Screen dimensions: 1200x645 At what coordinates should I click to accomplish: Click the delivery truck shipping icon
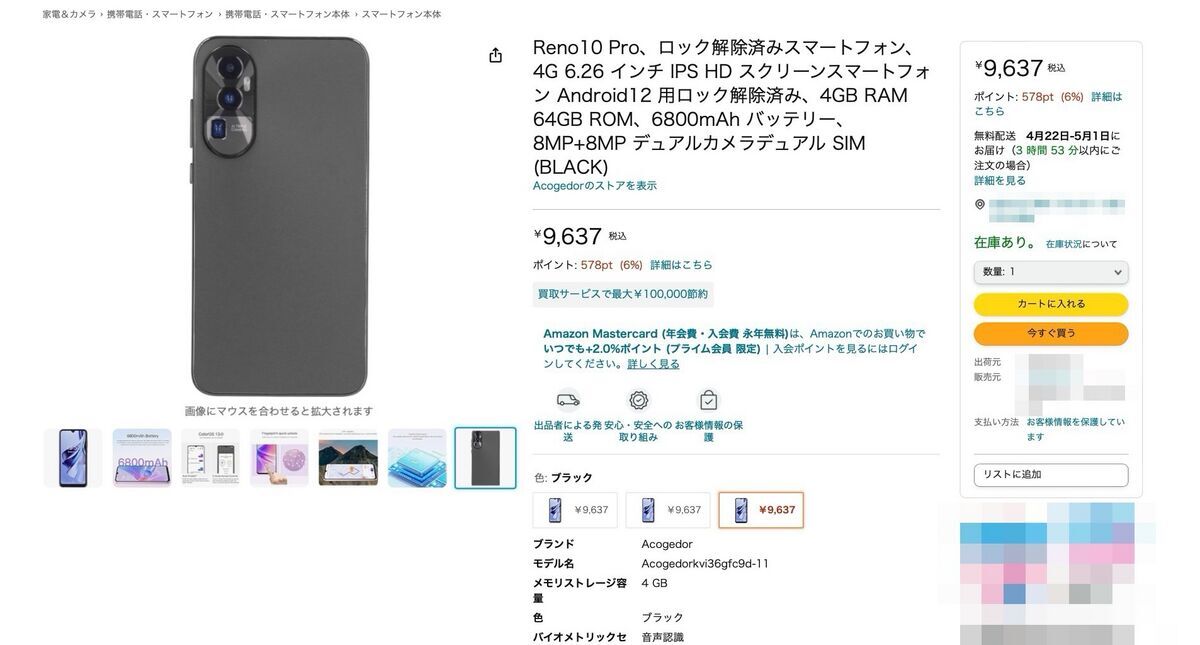pos(568,400)
